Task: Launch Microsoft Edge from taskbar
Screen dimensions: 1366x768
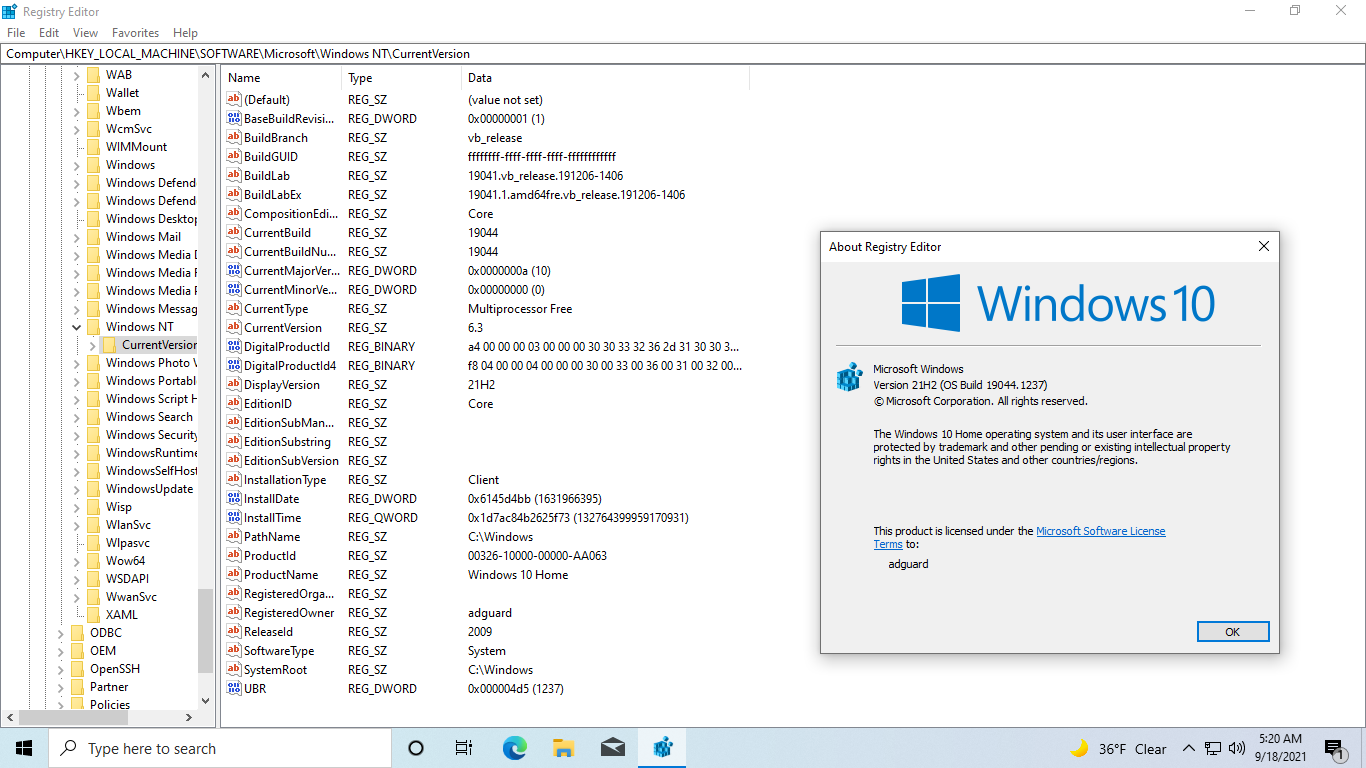Action: pyautogui.click(x=514, y=748)
